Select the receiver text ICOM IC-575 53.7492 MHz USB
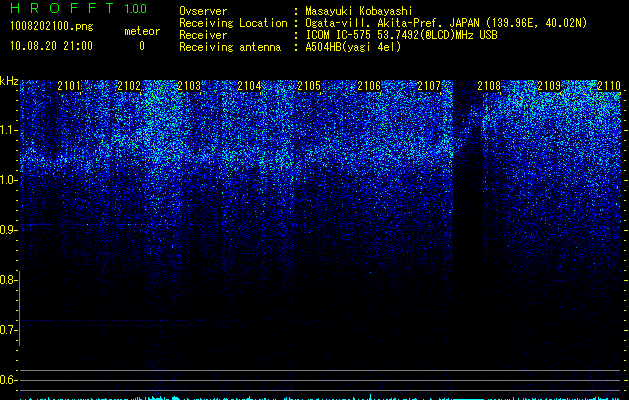This screenshot has height=400, width=629. (x=402, y=35)
